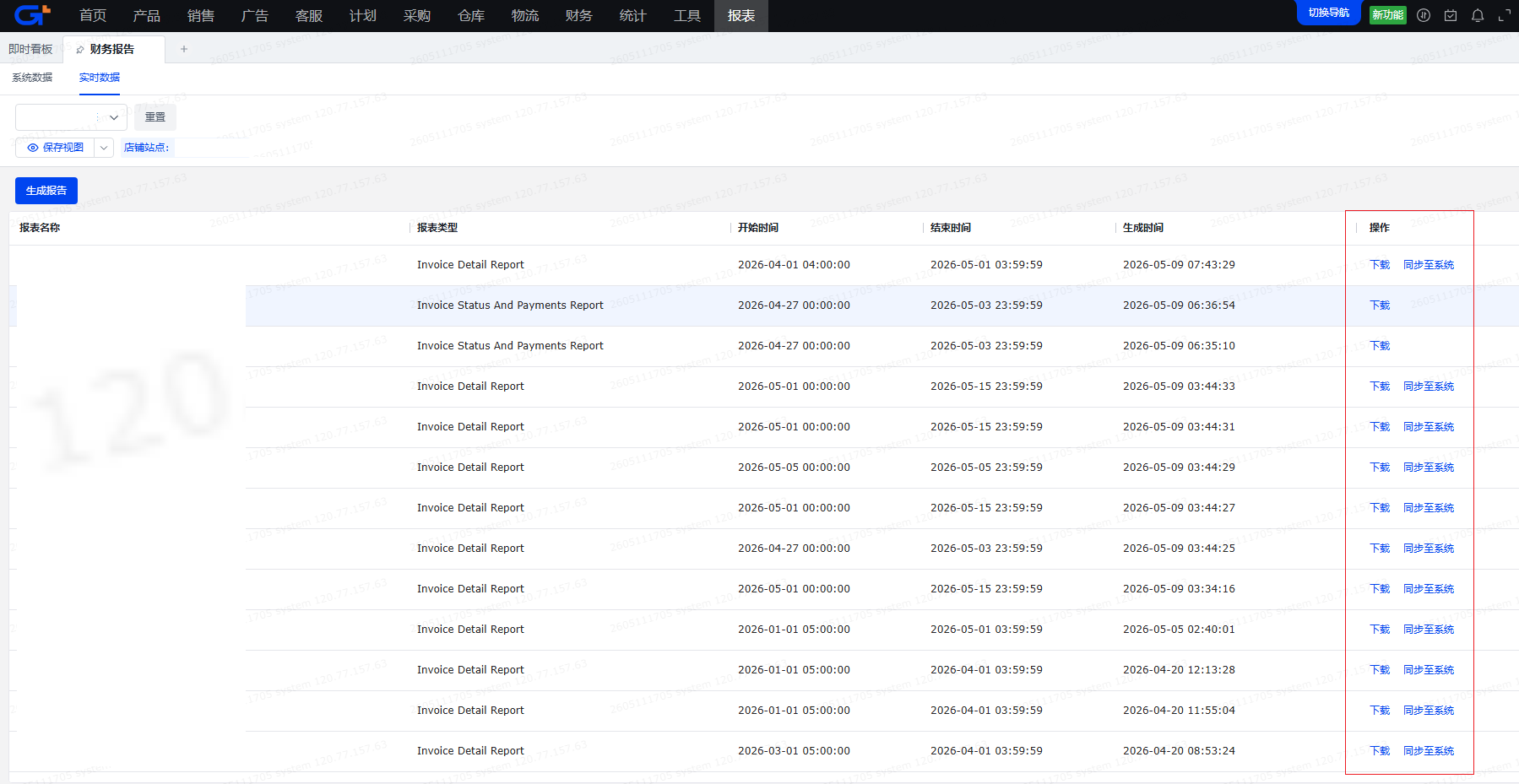Expand the 保存视图 dropdown arrow
This screenshot has height=784, width=1519.
[x=104, y=148]
